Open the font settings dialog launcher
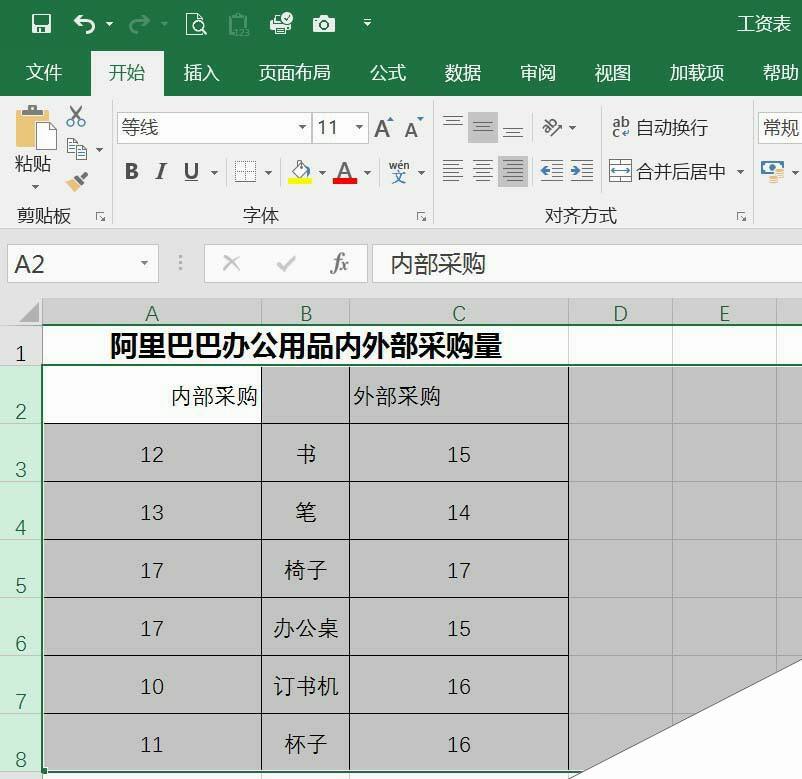The image size is (802, 779). 421,217
